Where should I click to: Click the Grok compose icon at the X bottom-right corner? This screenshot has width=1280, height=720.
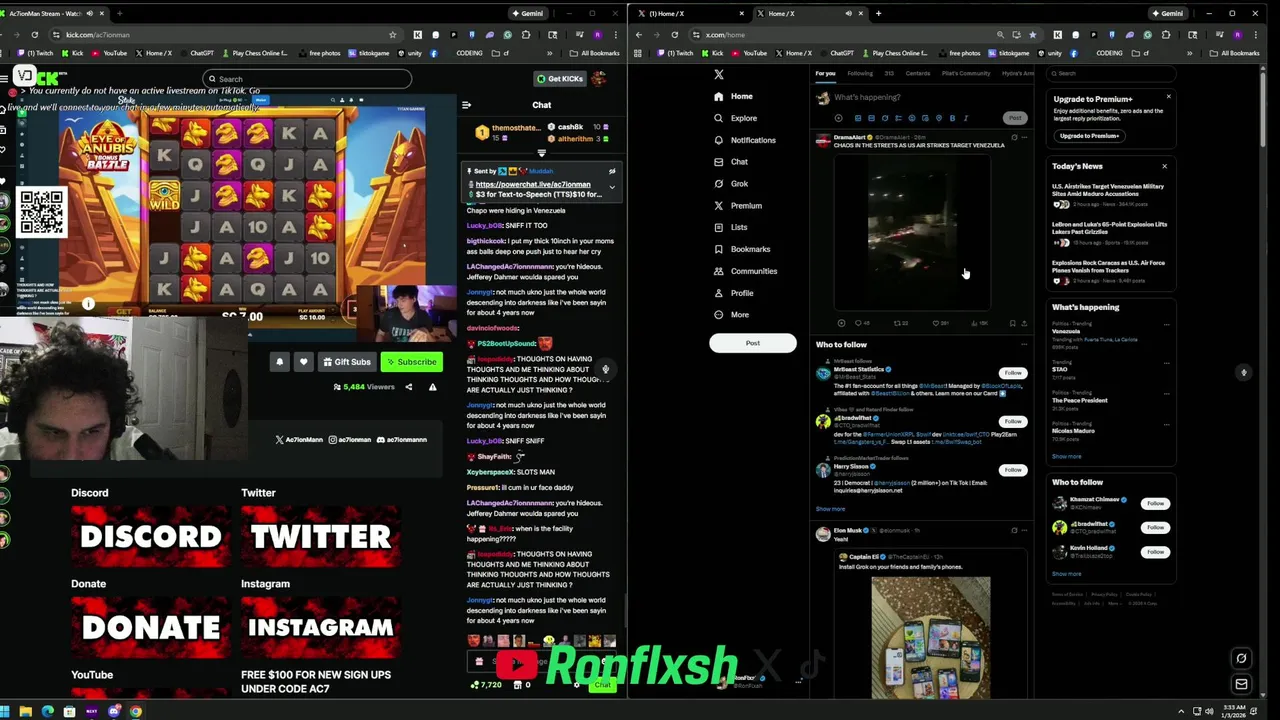(1241, 658)
